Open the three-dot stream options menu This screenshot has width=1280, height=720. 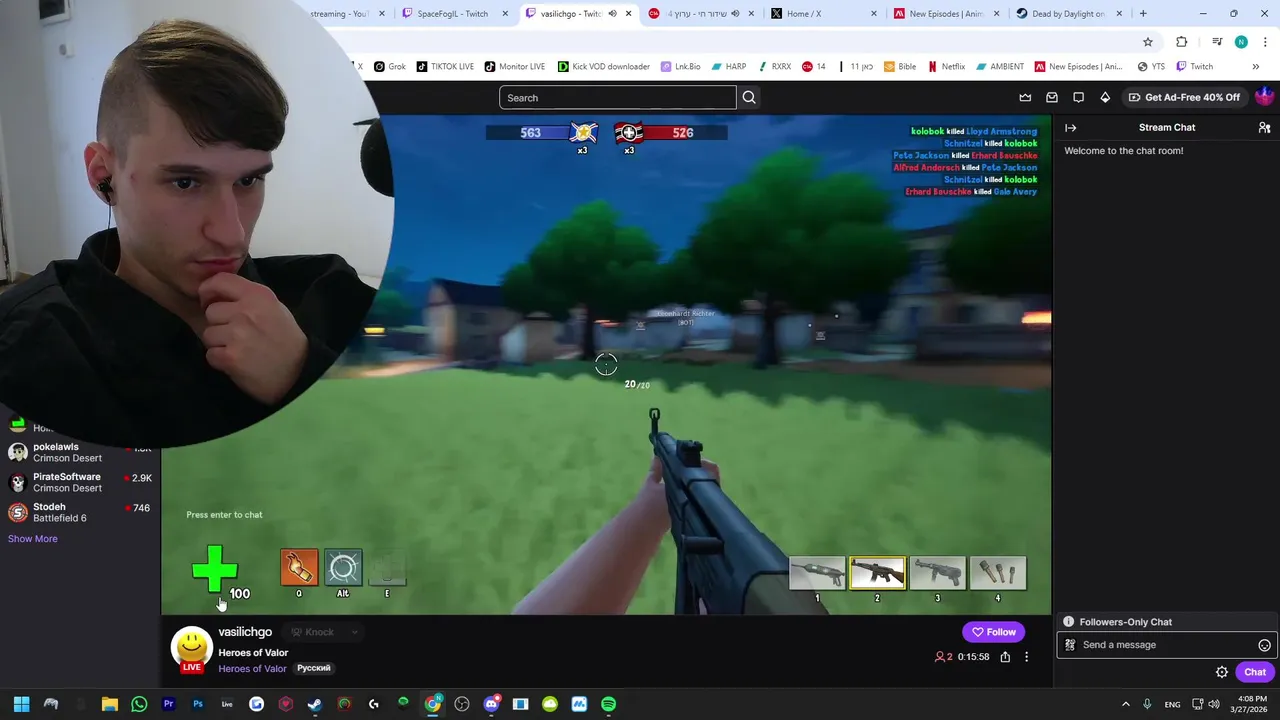(x=1026, y=657)
